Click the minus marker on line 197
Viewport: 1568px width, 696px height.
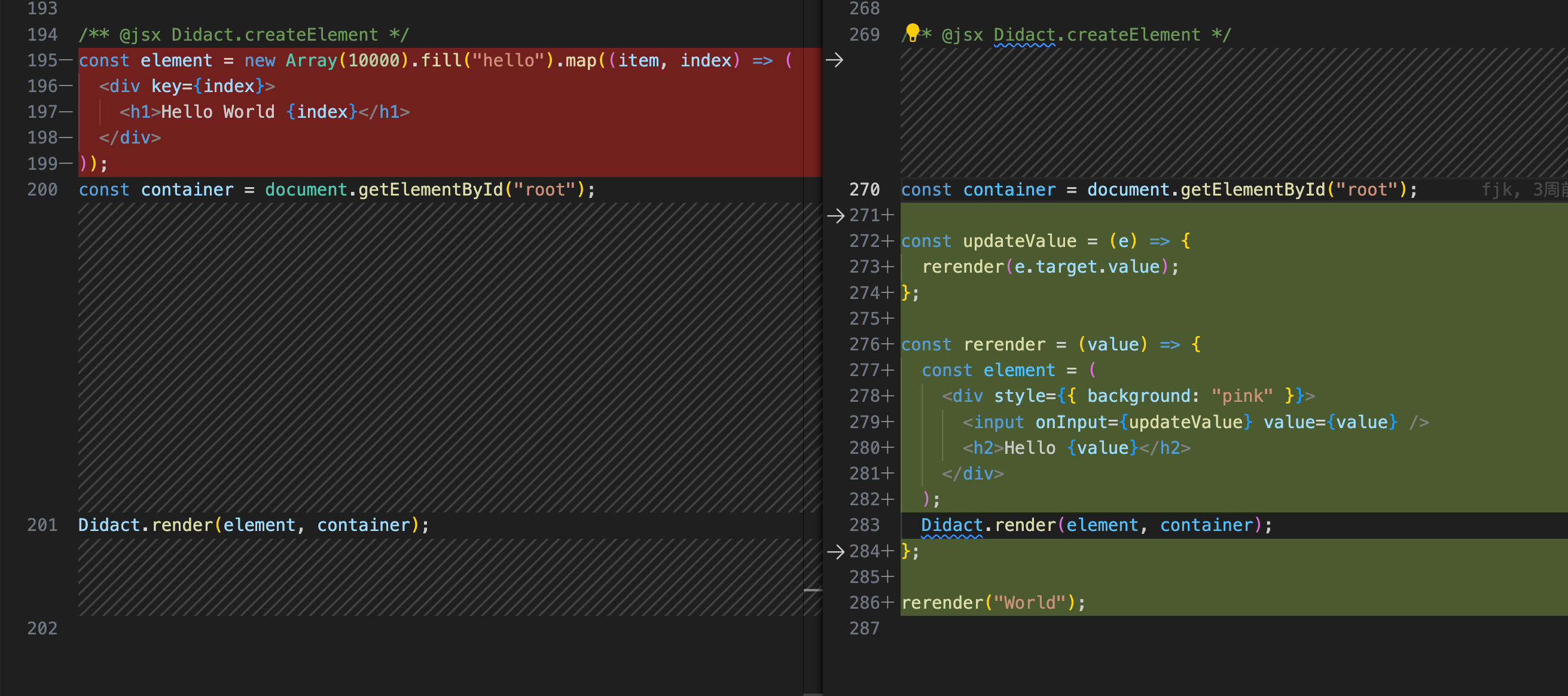click(x=66, y=112)
